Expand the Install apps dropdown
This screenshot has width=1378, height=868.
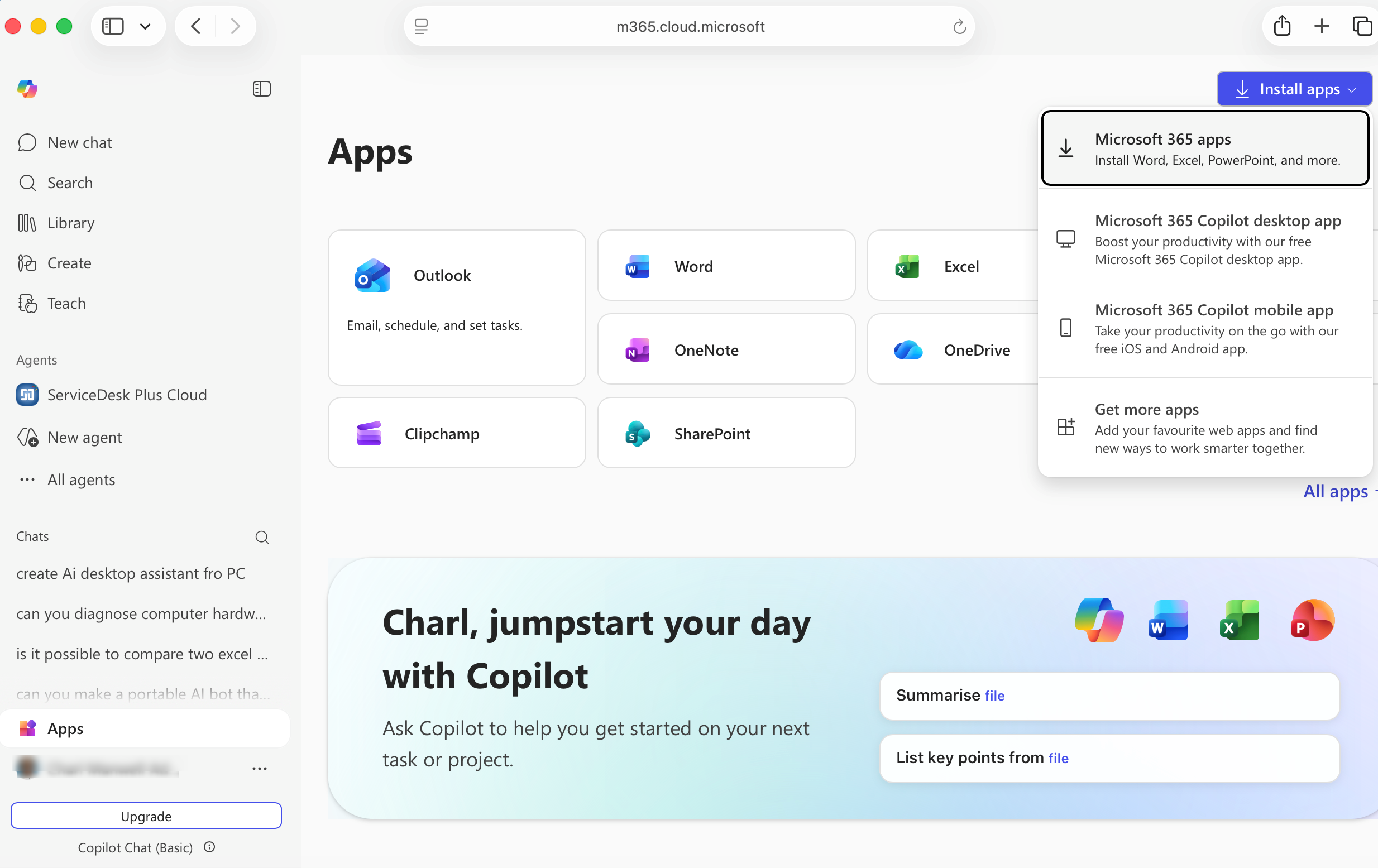pos(1294,89)
